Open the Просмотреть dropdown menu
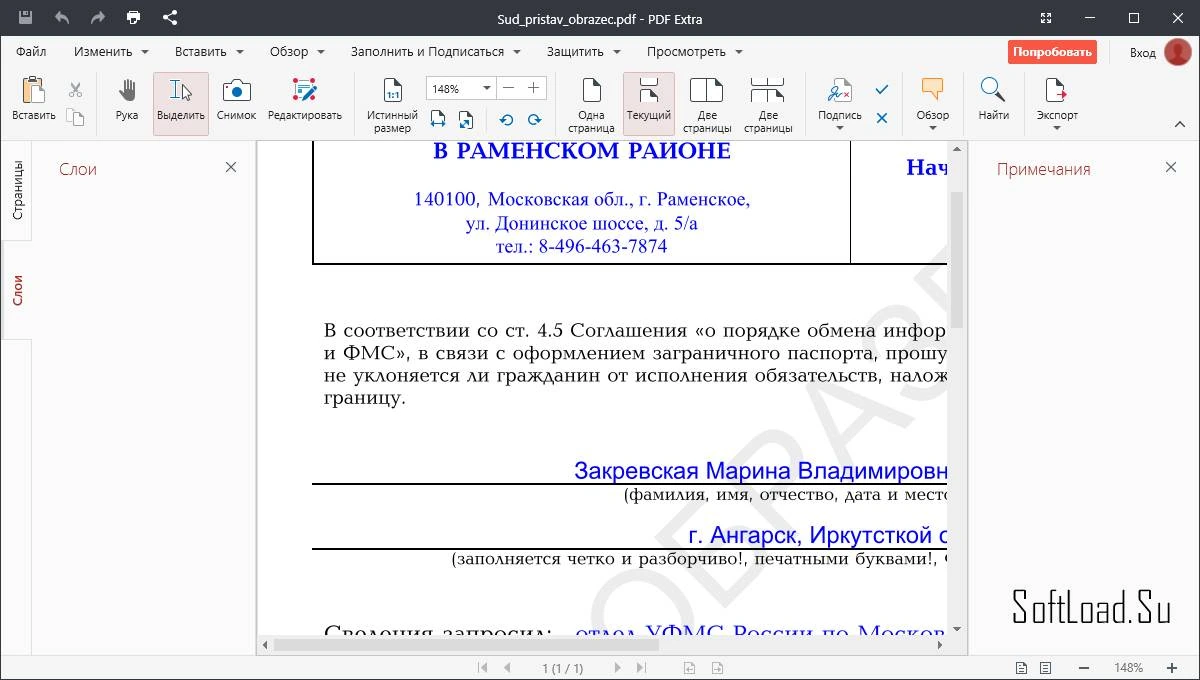The height and width of the screenshot is (680, 1200). 694,51
